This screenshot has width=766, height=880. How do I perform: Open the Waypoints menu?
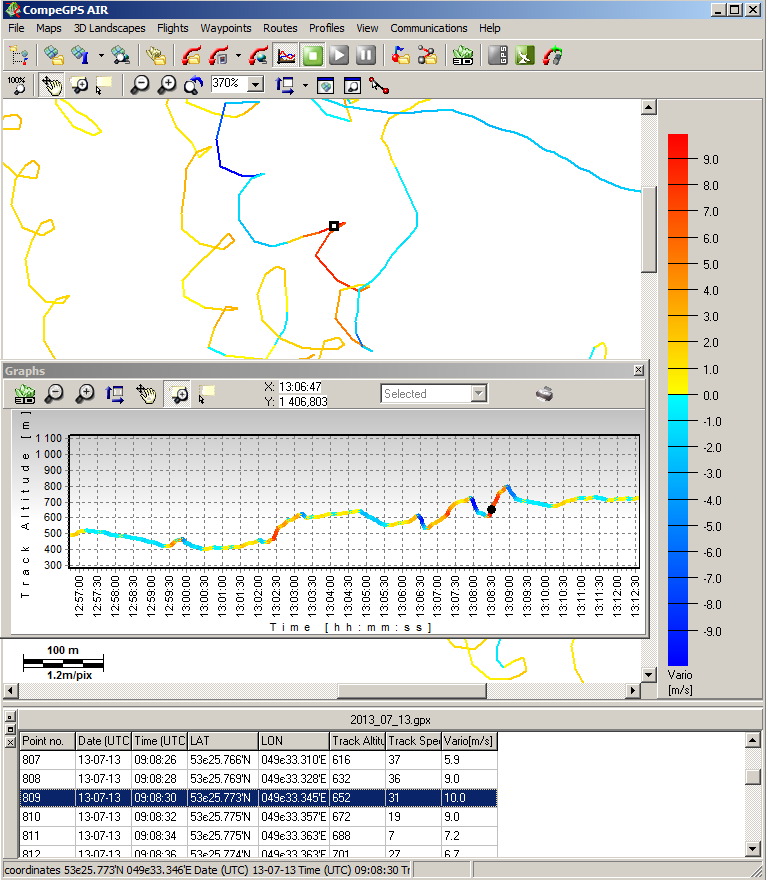tap(225, 28)
